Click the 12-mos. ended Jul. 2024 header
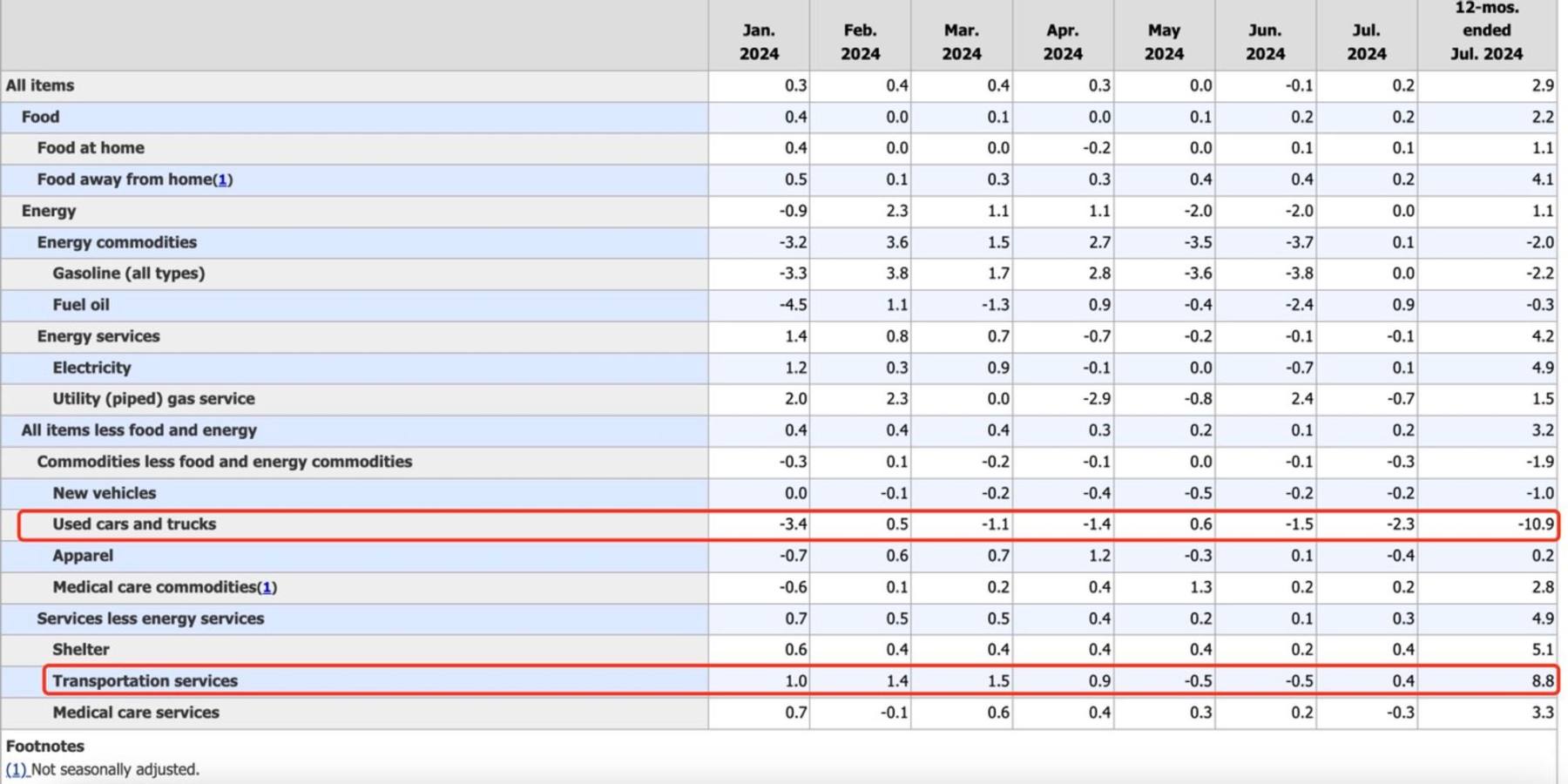This screenshot has height=784, width=1568. click(x=1486, y=31)
